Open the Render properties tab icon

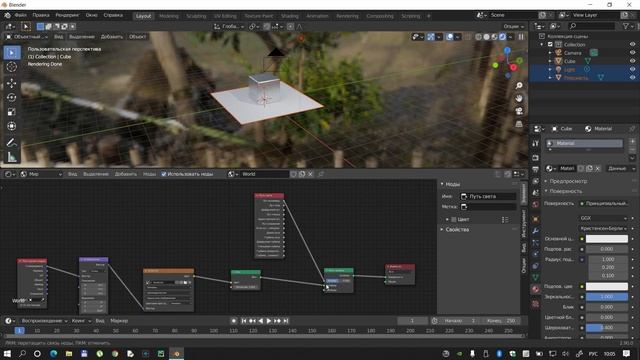tap(536, 158)
